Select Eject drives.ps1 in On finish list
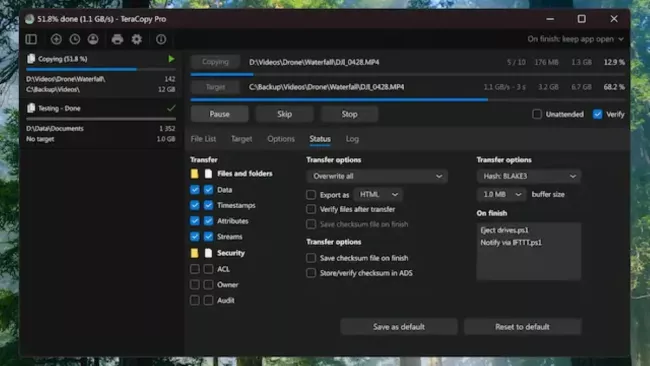650x366 pixels. 504,230
